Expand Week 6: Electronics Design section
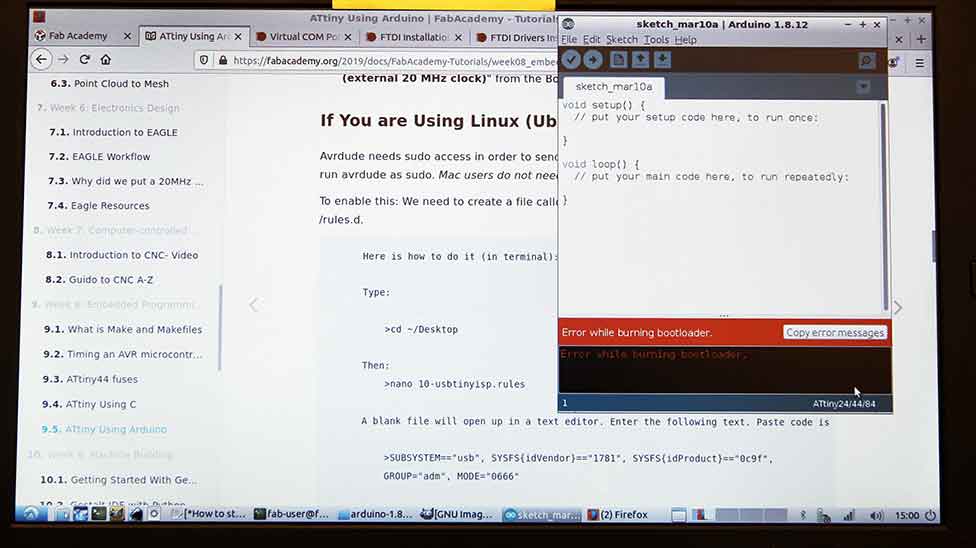This screenshot has width=976, height=548. [108, 108]
